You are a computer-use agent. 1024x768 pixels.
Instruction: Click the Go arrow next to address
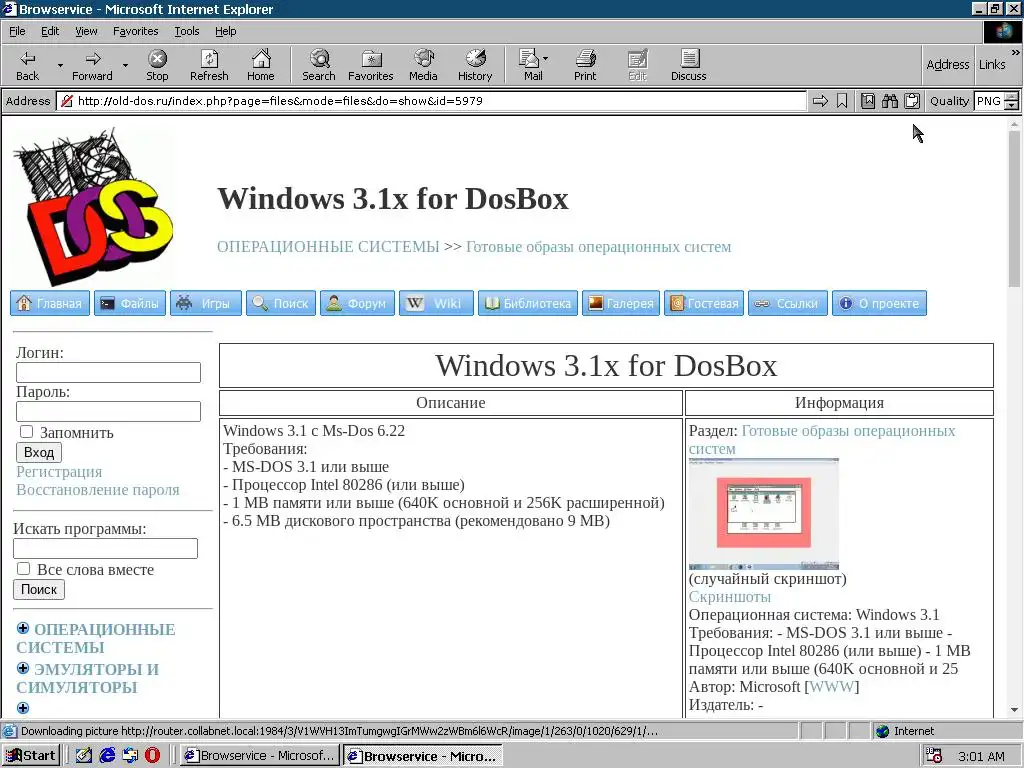click(820, 101)
